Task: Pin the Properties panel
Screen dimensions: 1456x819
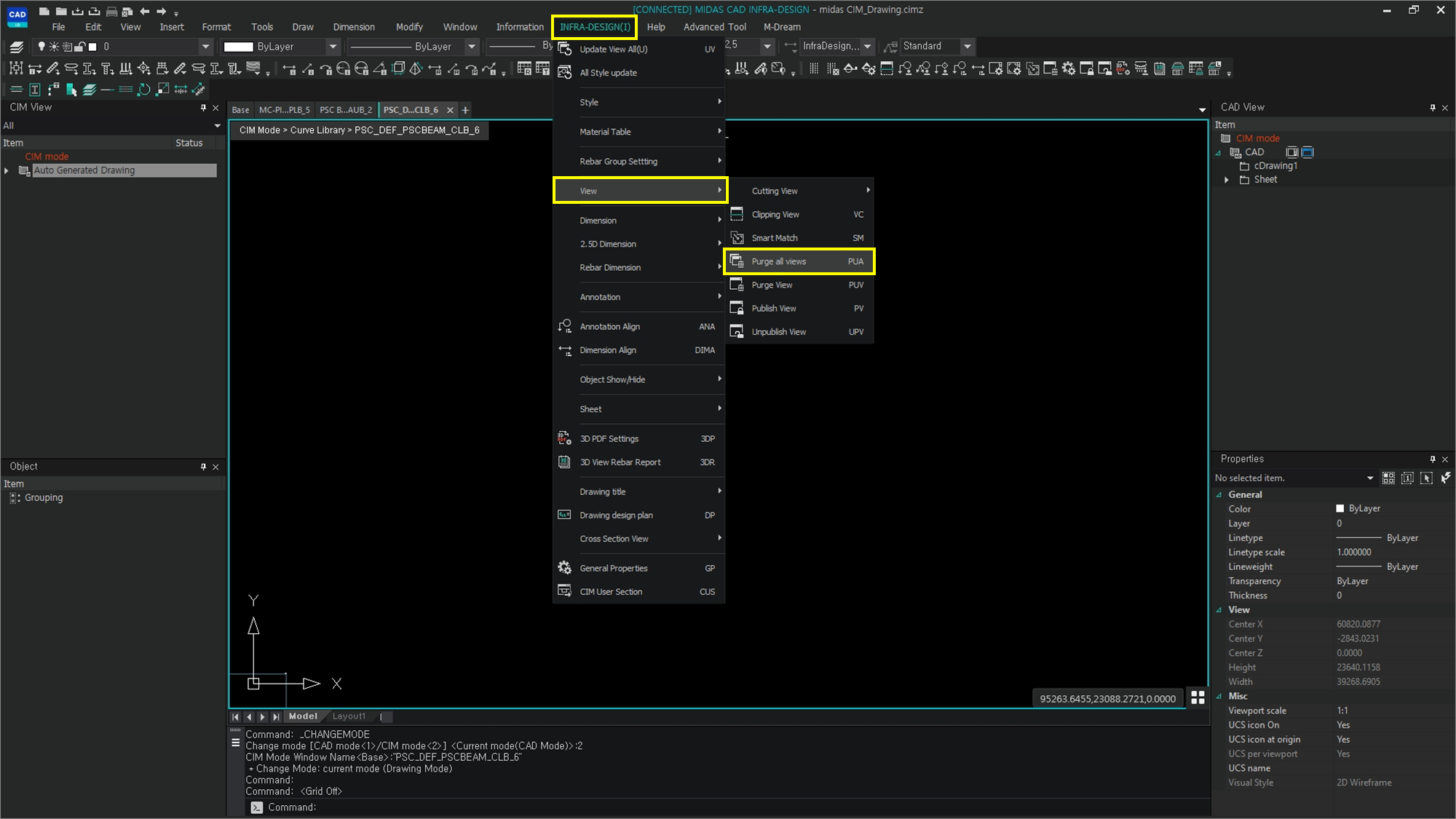Action: click(1433, 459)
